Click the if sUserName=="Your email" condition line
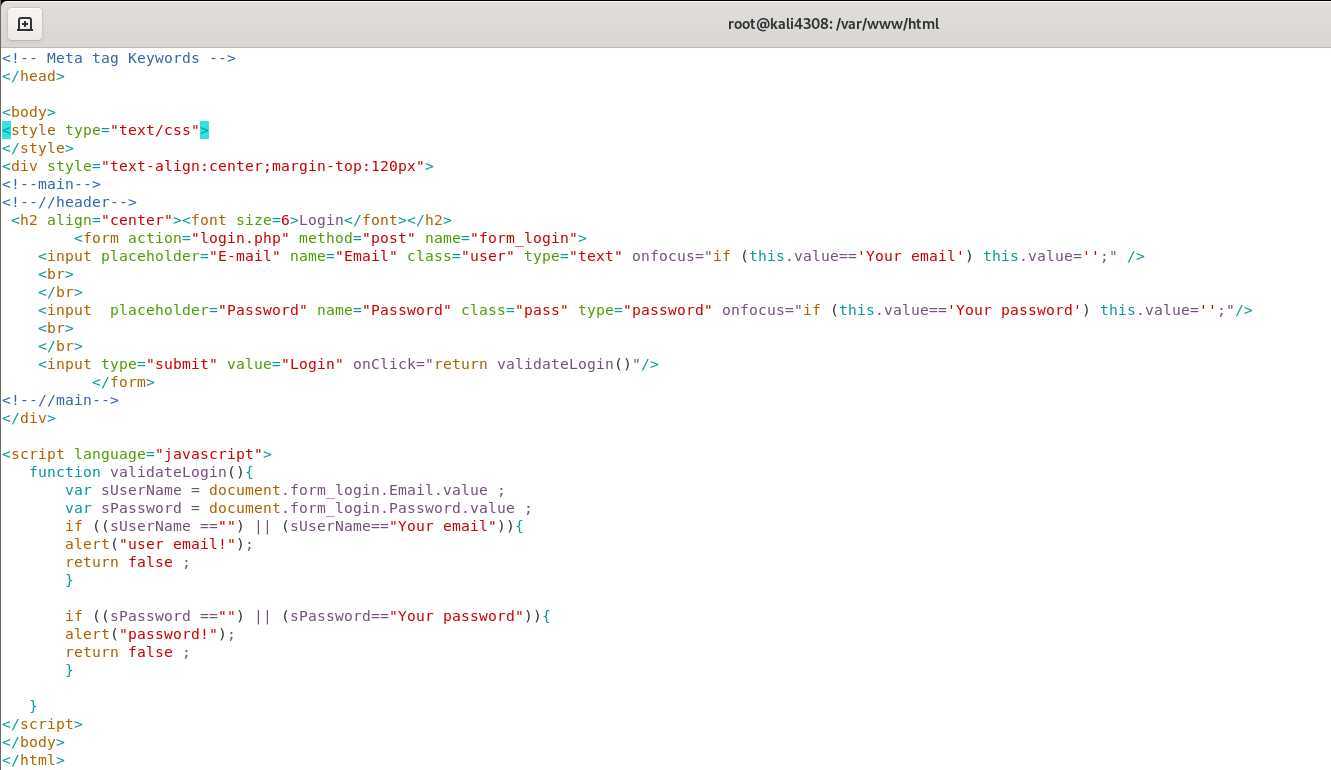 294,526
